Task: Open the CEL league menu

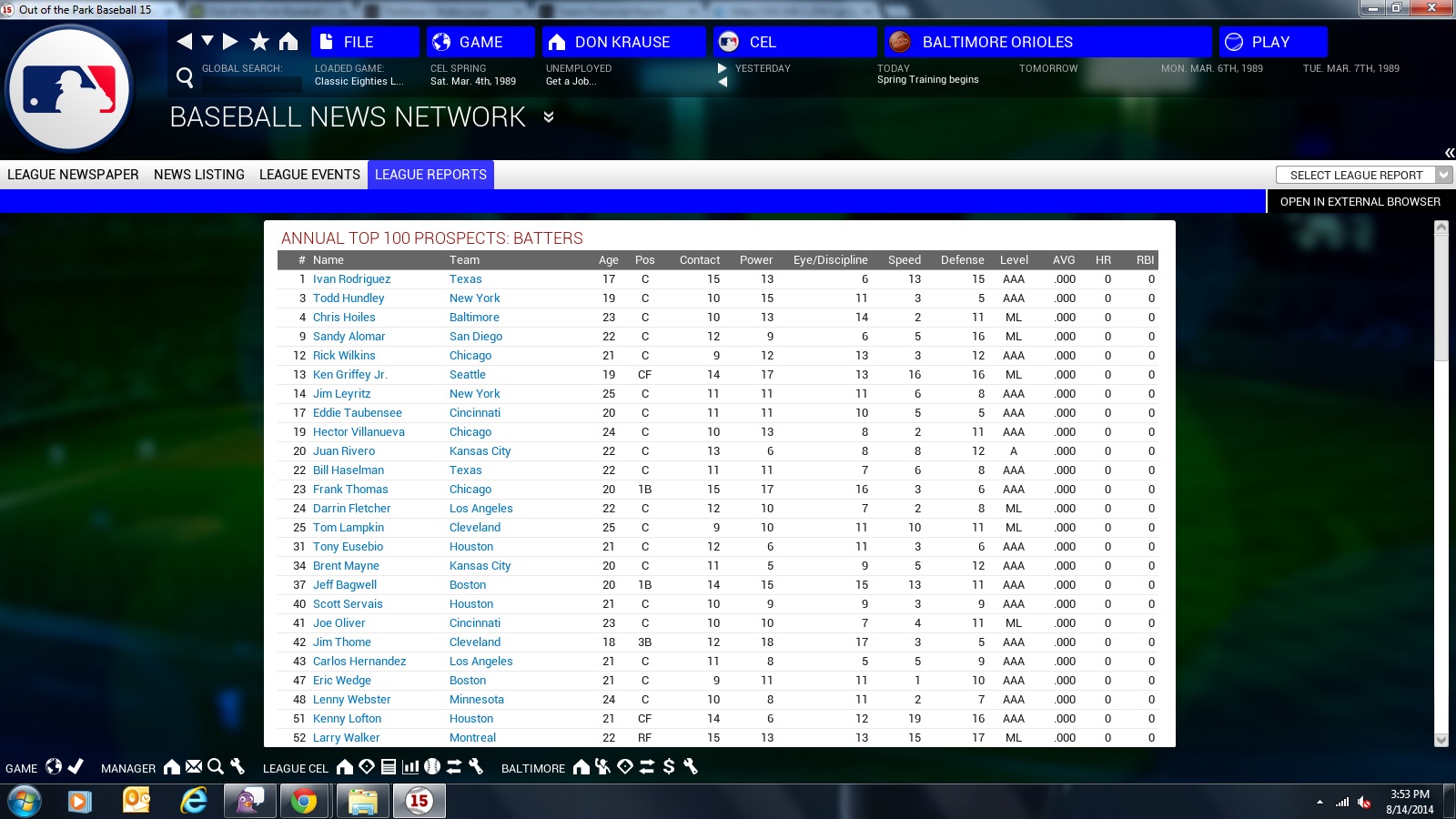Action: (x=794, y=42)
